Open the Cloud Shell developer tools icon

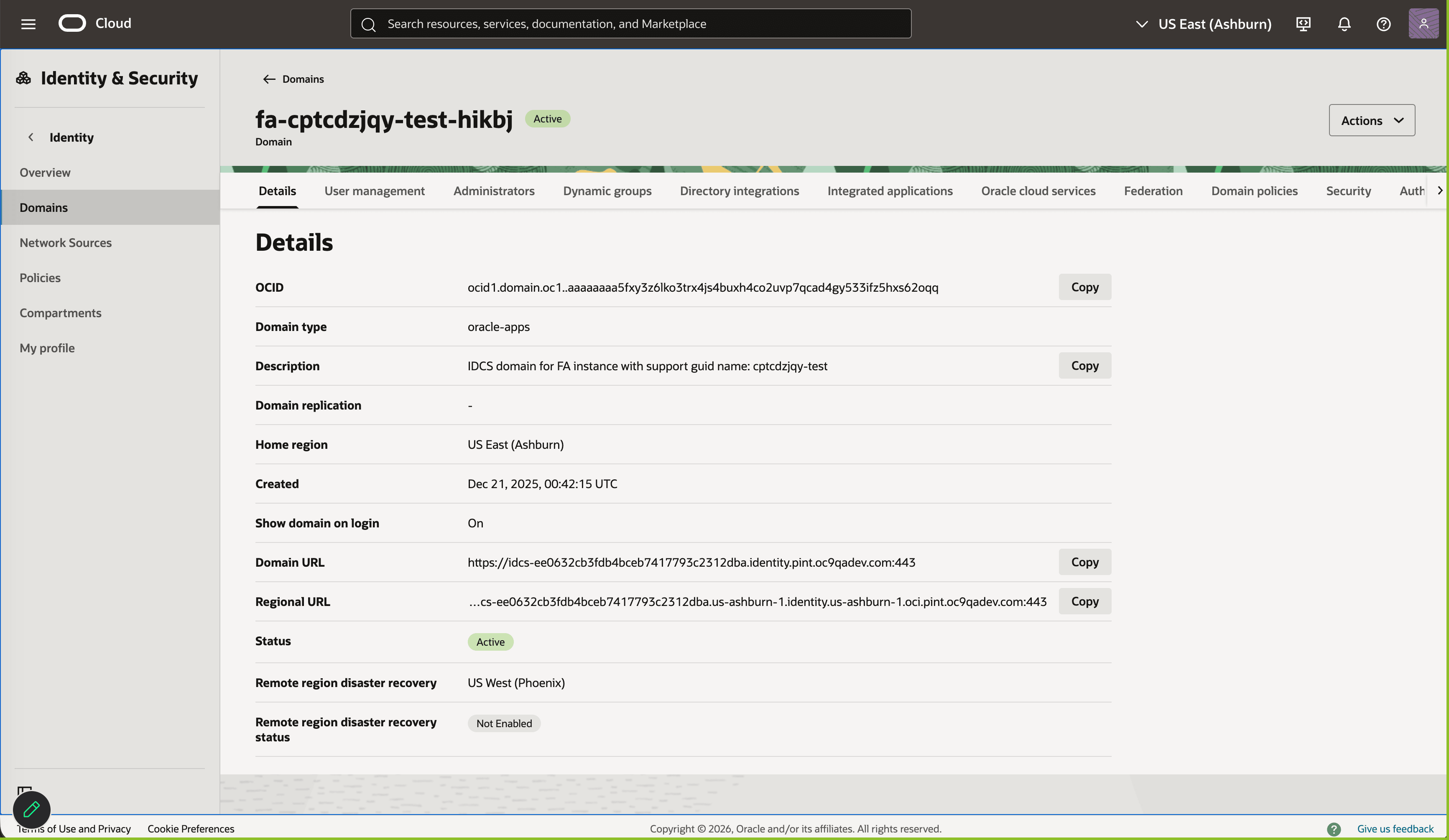(x=1303, y=24)
